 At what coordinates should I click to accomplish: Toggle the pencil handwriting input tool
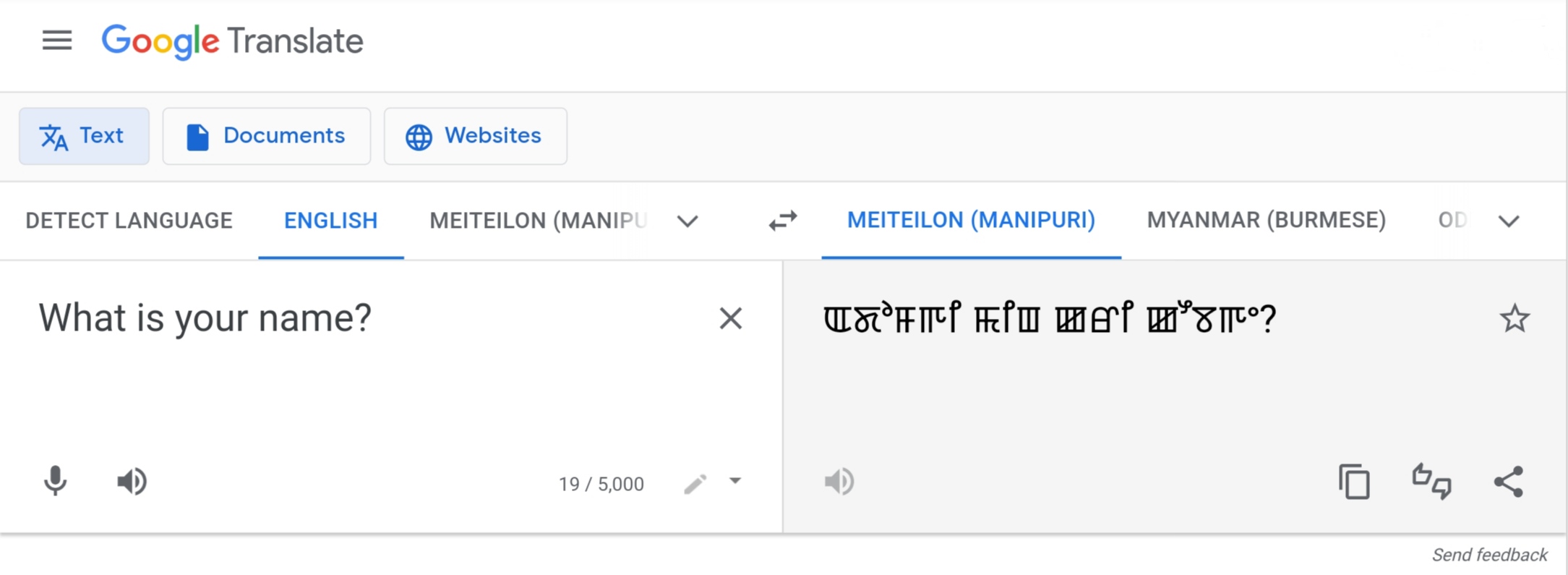(695, 483)
